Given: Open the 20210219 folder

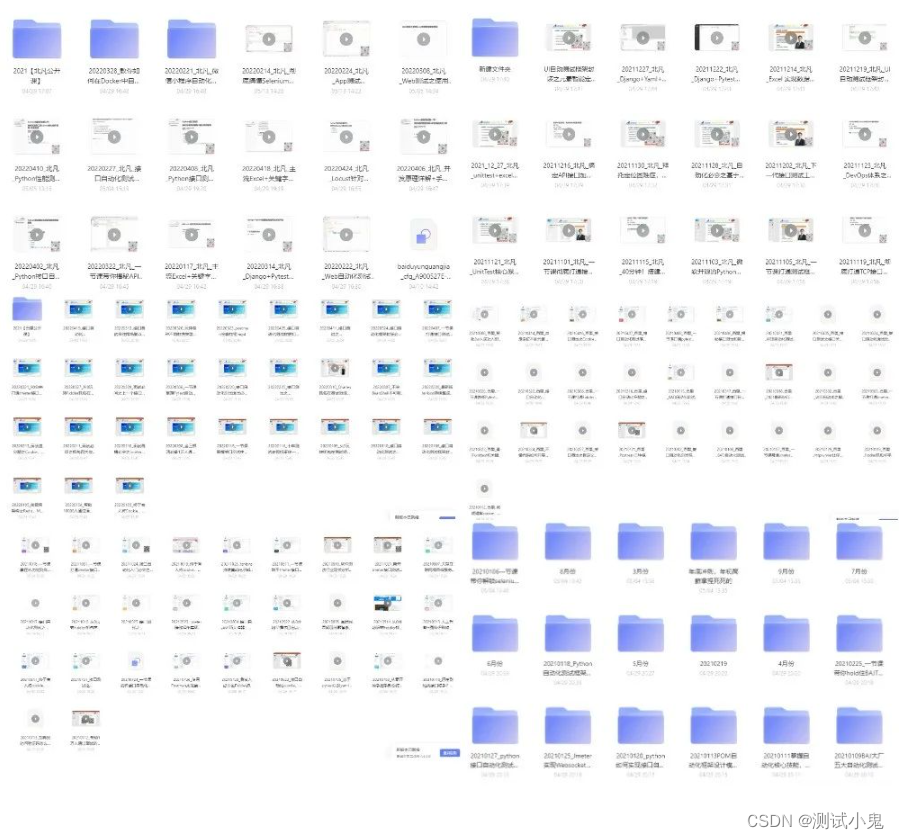Looking at the screenshot, I should point(713,634).
